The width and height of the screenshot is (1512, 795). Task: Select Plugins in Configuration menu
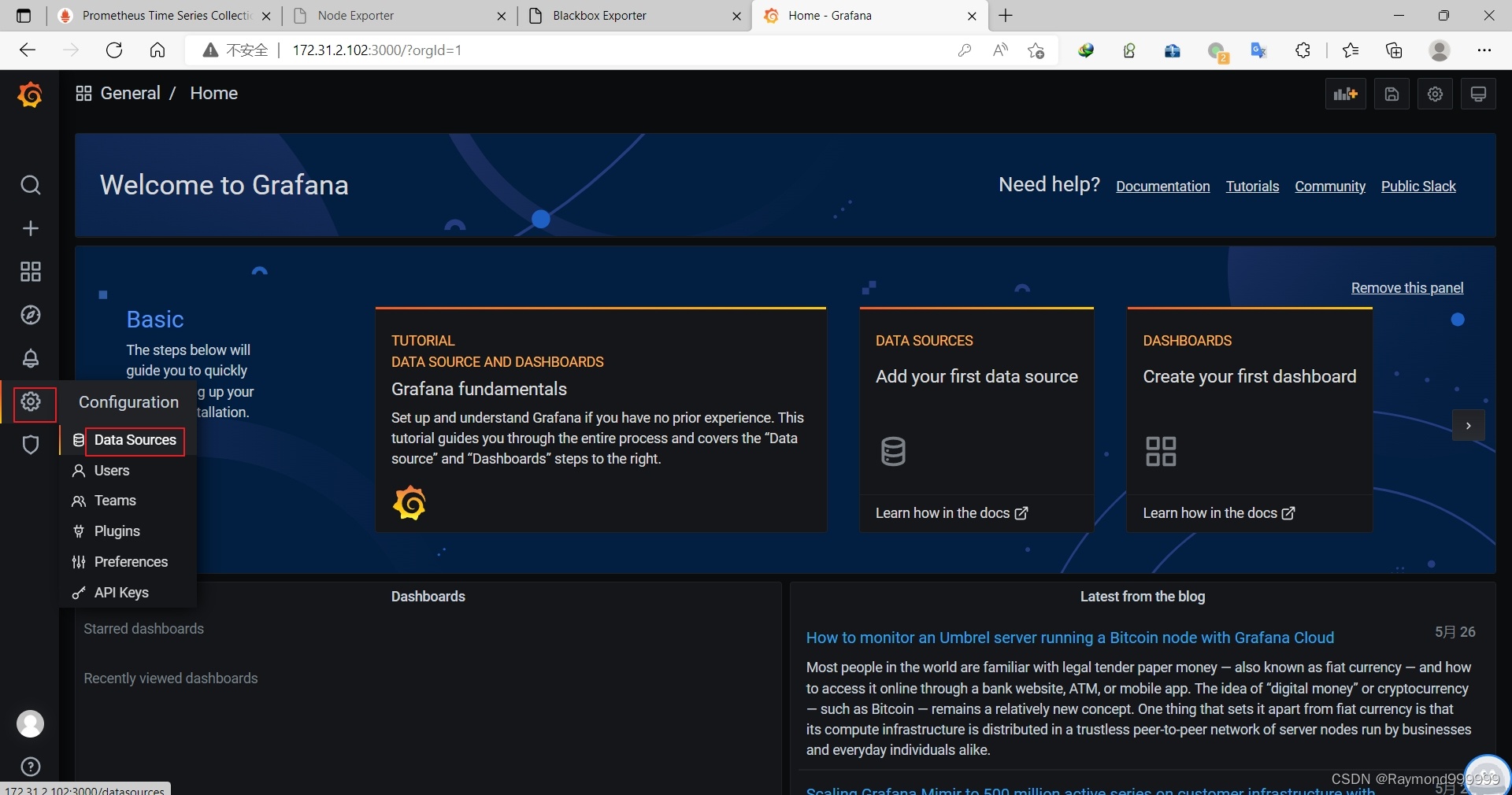pyautogui.click(x=117, y=531)
